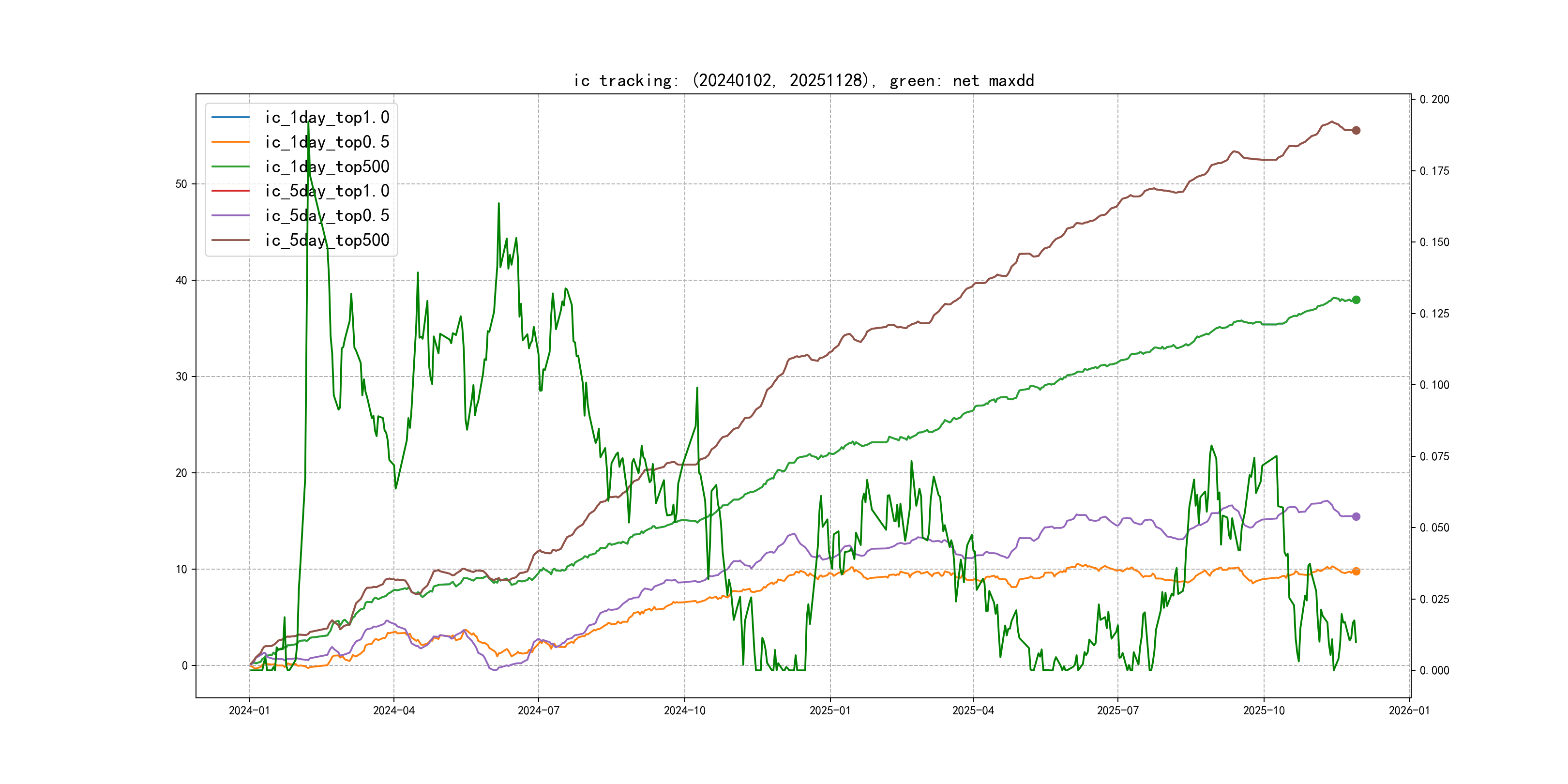Screen dimensions: 1568x784
Task: Click the purple endpoint dot marker
Action: click(1356, 516)
